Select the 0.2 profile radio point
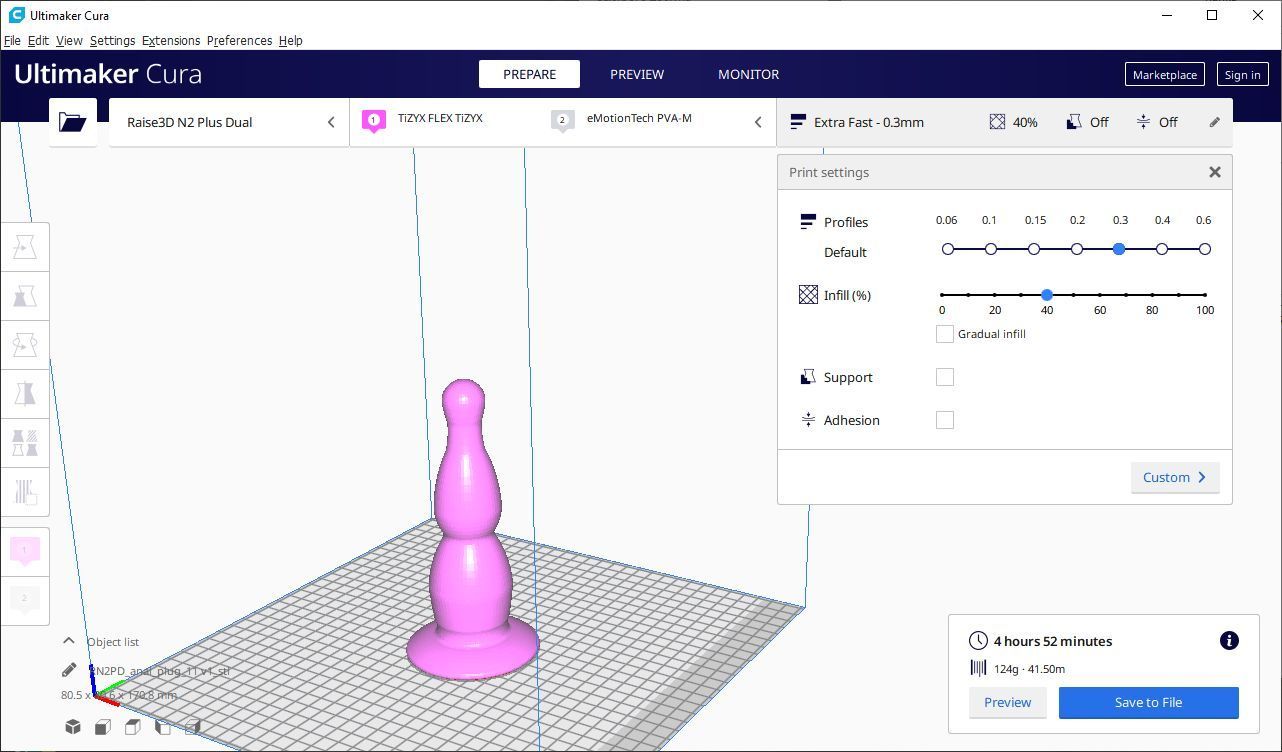The width and height of the screenshot is (1282, 752). coord(1077,249)
